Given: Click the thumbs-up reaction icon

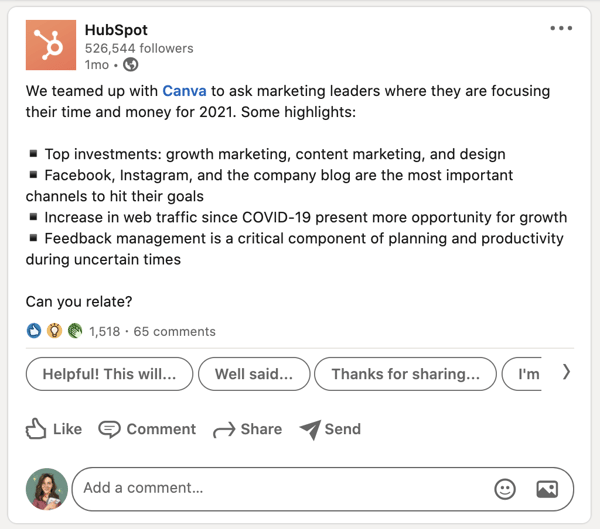Looking at the screenshot, I should 34,331.
